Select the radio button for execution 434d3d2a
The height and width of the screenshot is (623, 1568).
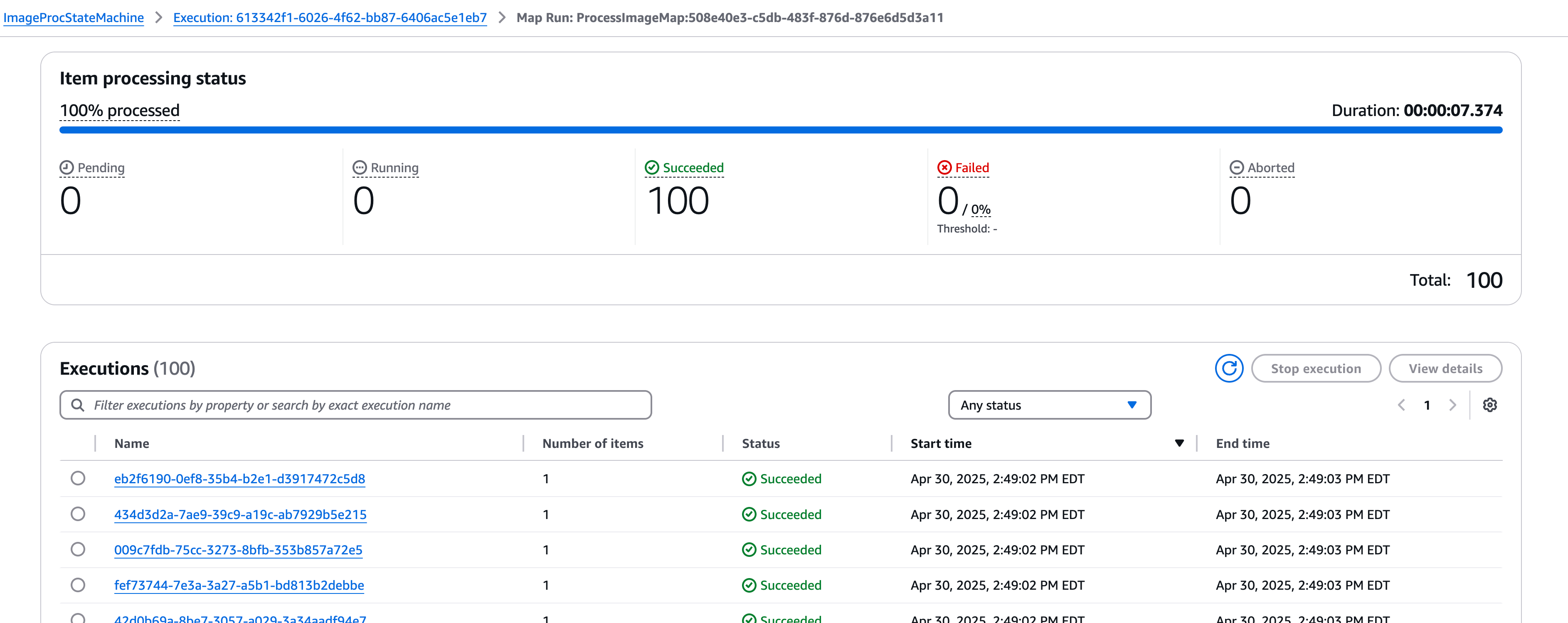tap(78, 514)
